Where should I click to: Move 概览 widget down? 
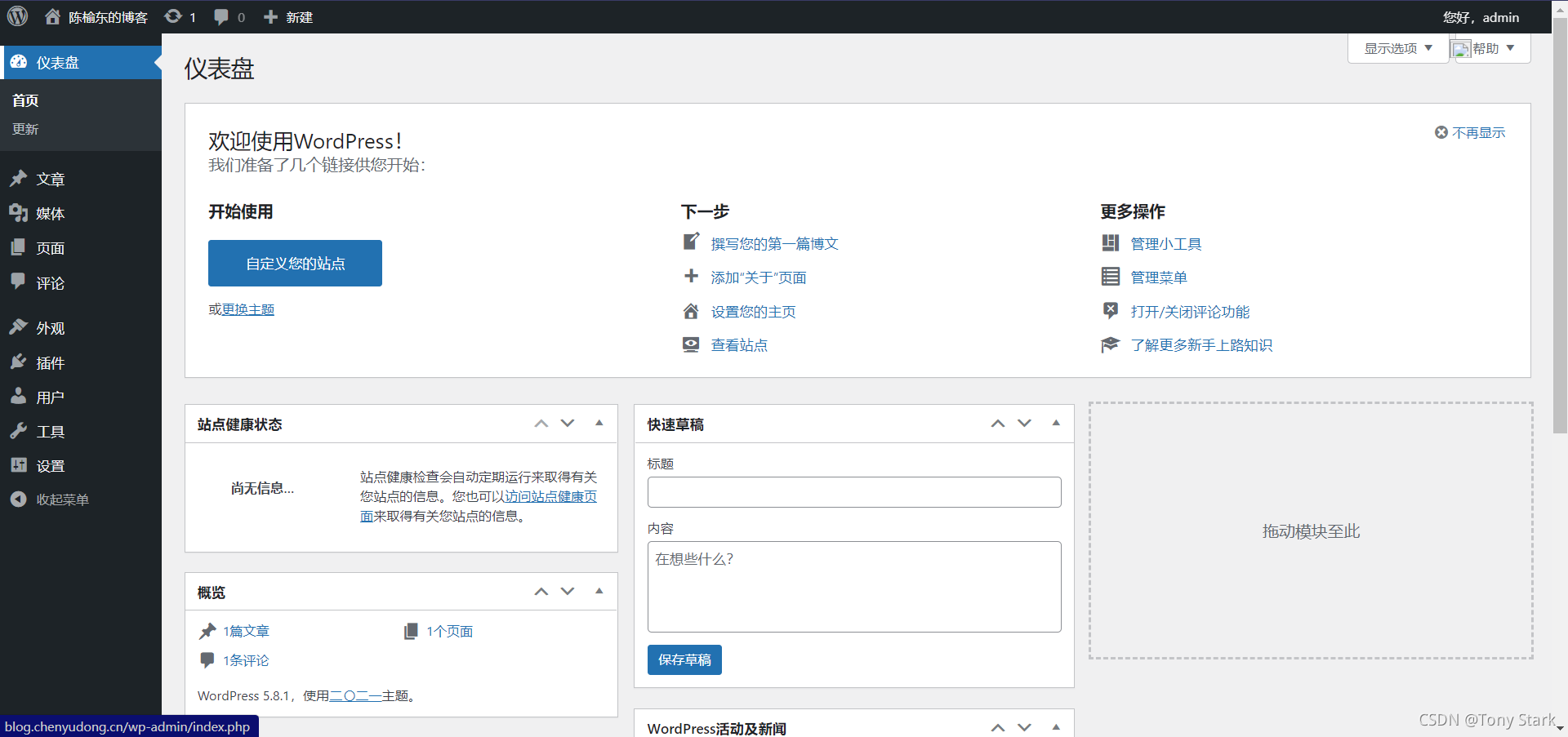click(568, 591)
